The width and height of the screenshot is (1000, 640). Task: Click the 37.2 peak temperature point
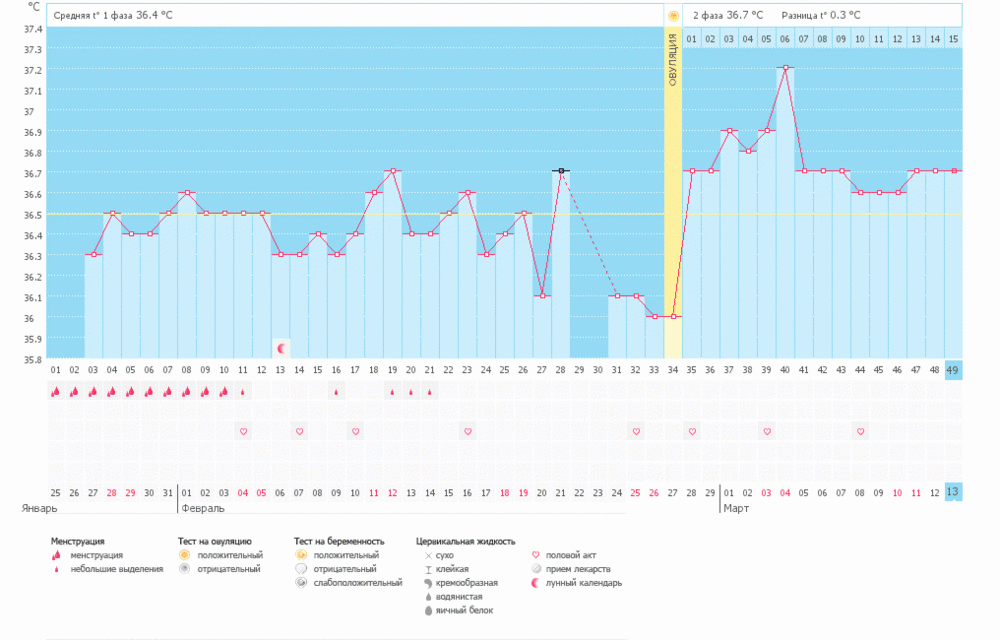(x=786, y=68)
